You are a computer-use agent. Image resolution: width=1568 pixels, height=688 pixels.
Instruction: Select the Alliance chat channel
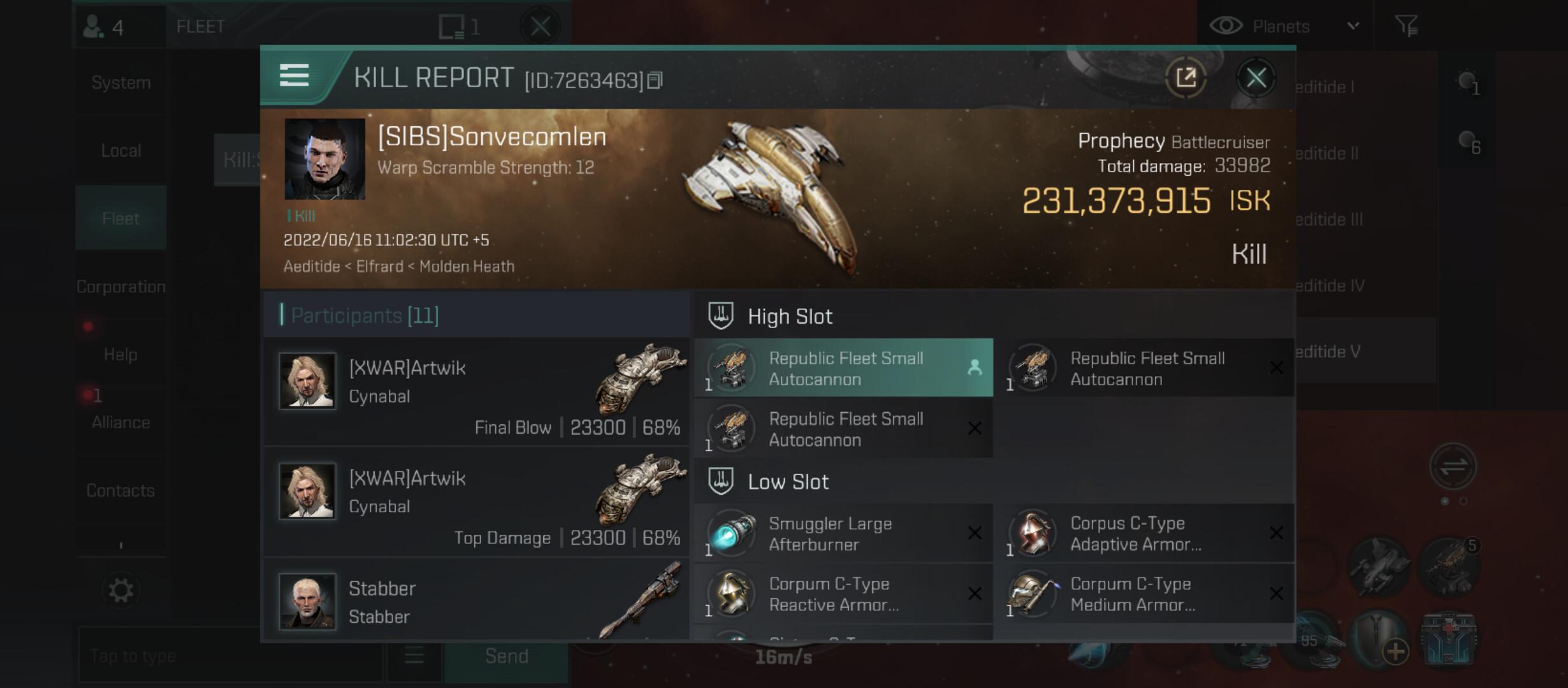click(120, 422)
